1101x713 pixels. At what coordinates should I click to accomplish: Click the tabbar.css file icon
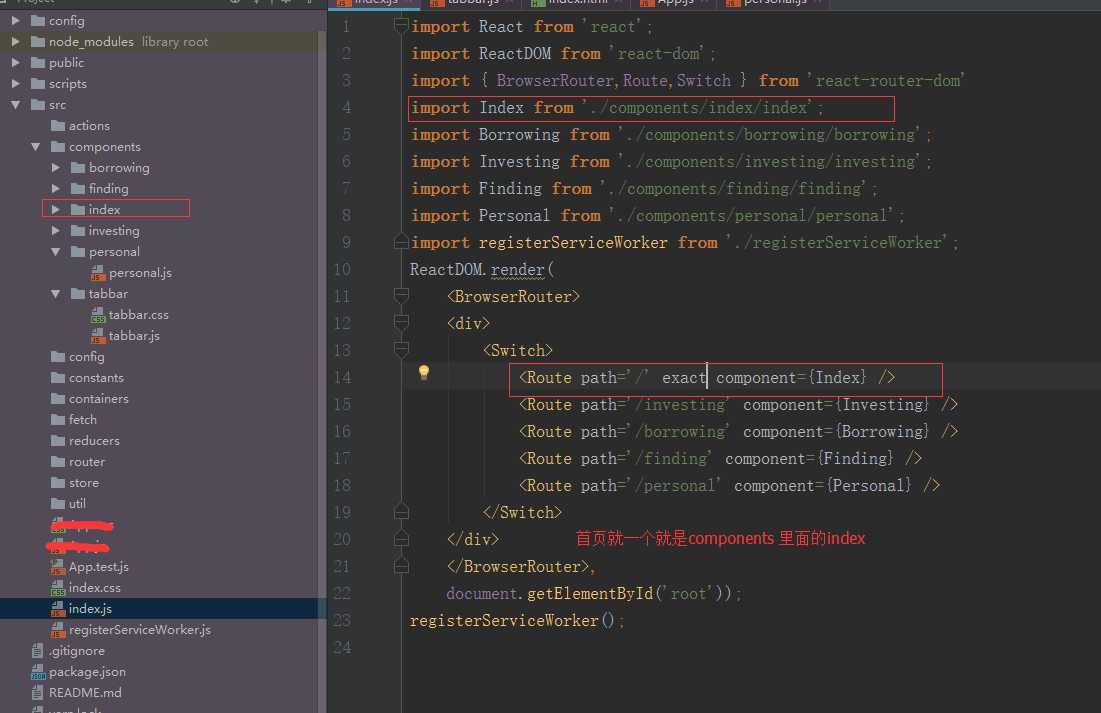(98, 315)
